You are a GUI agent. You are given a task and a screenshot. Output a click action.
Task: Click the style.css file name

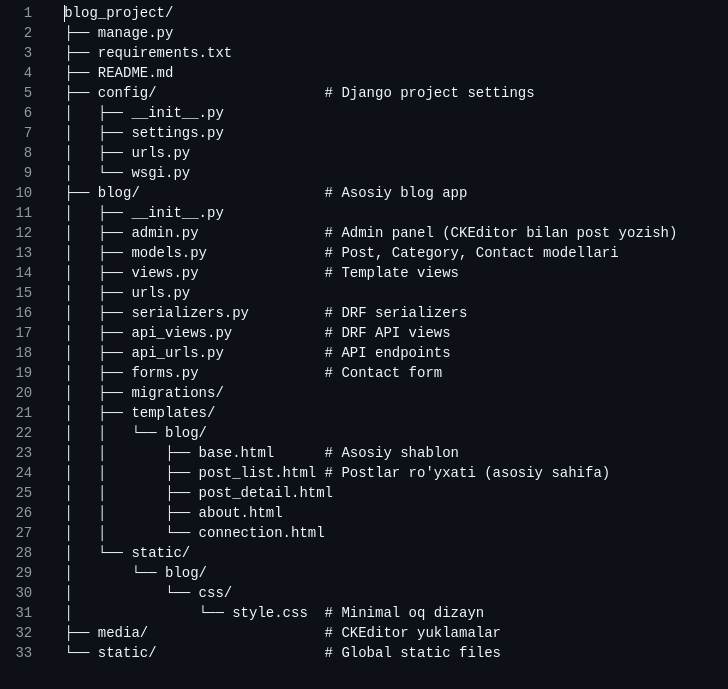pos(270,613)
